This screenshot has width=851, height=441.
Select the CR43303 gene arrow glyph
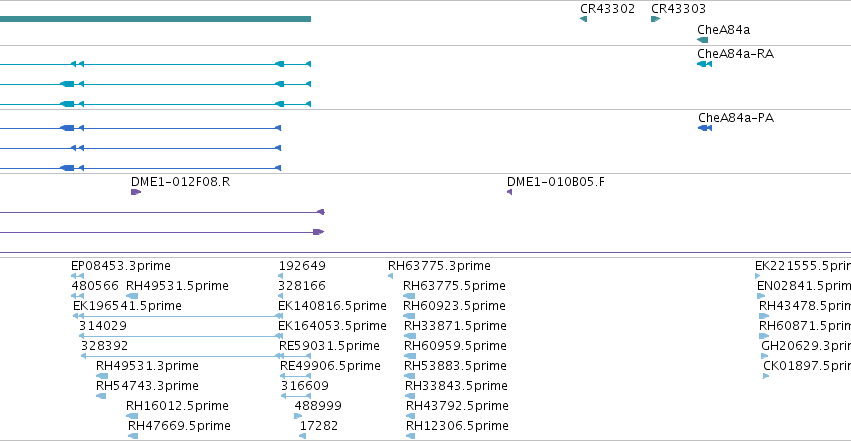pyautogui.click(x=655, y=19)
